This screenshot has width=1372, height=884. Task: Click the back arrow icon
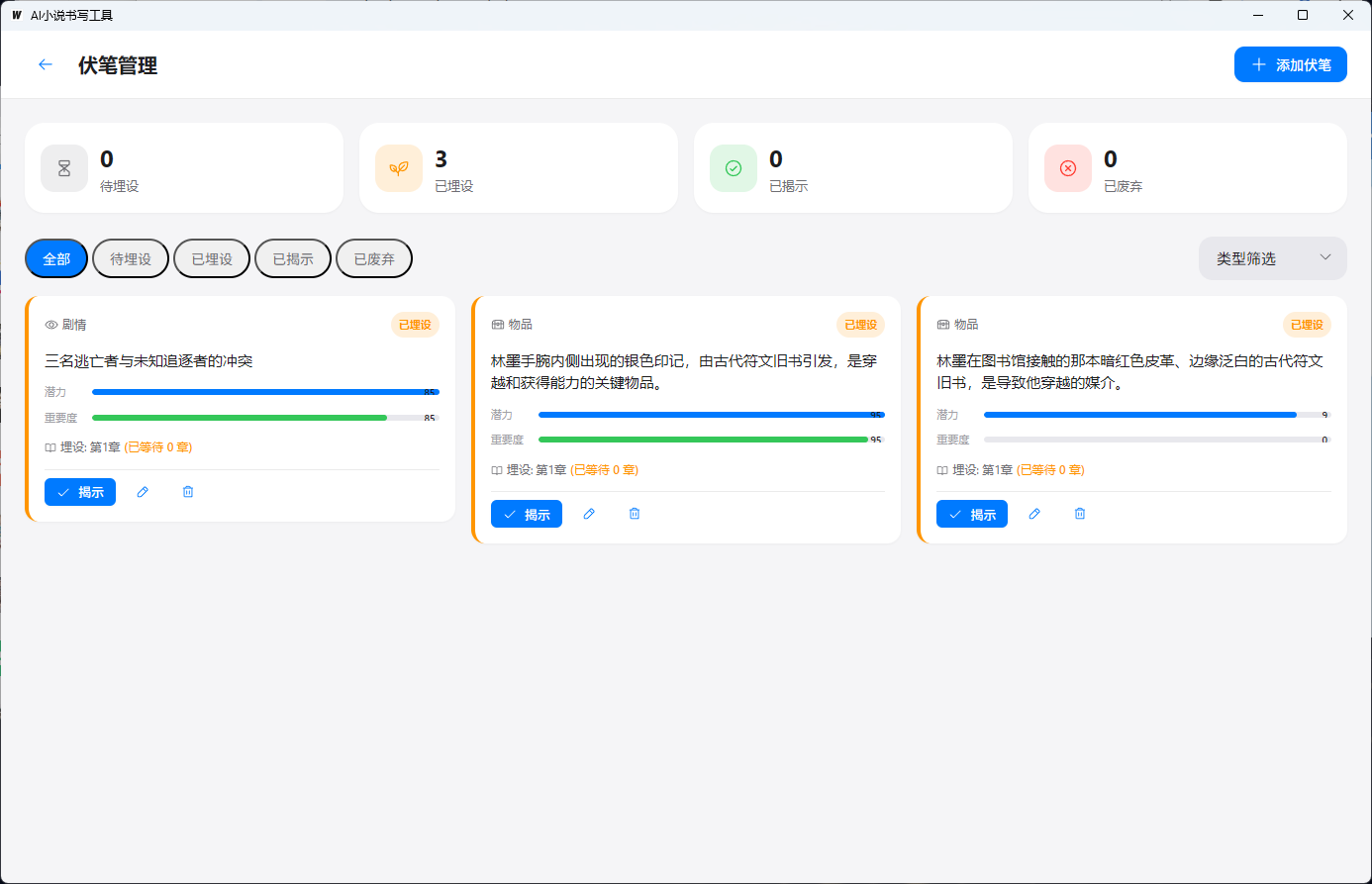[x=46, y=64]
